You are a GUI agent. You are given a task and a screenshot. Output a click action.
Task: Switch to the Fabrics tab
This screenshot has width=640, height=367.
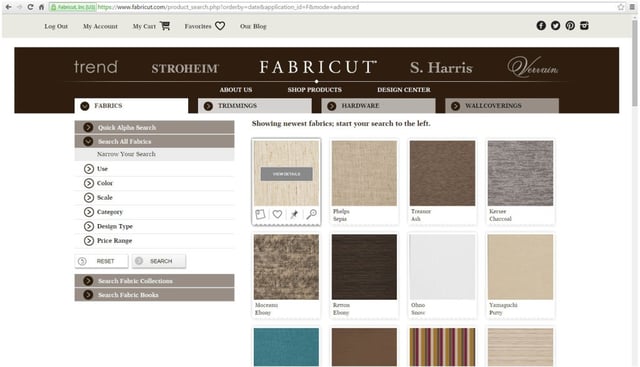click(131, 106)
